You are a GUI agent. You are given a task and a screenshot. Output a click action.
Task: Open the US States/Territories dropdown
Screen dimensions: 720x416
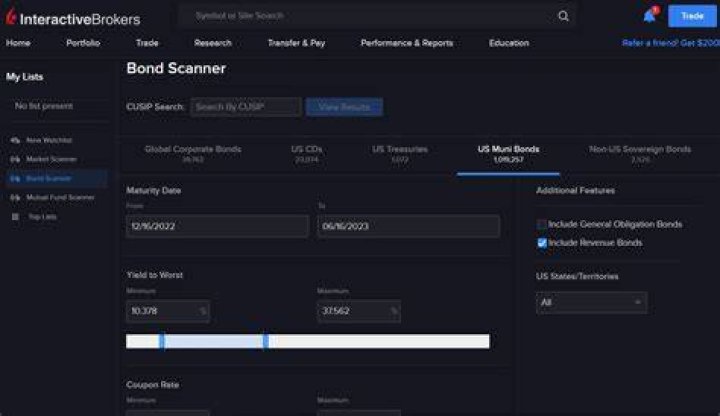point(591,303)
